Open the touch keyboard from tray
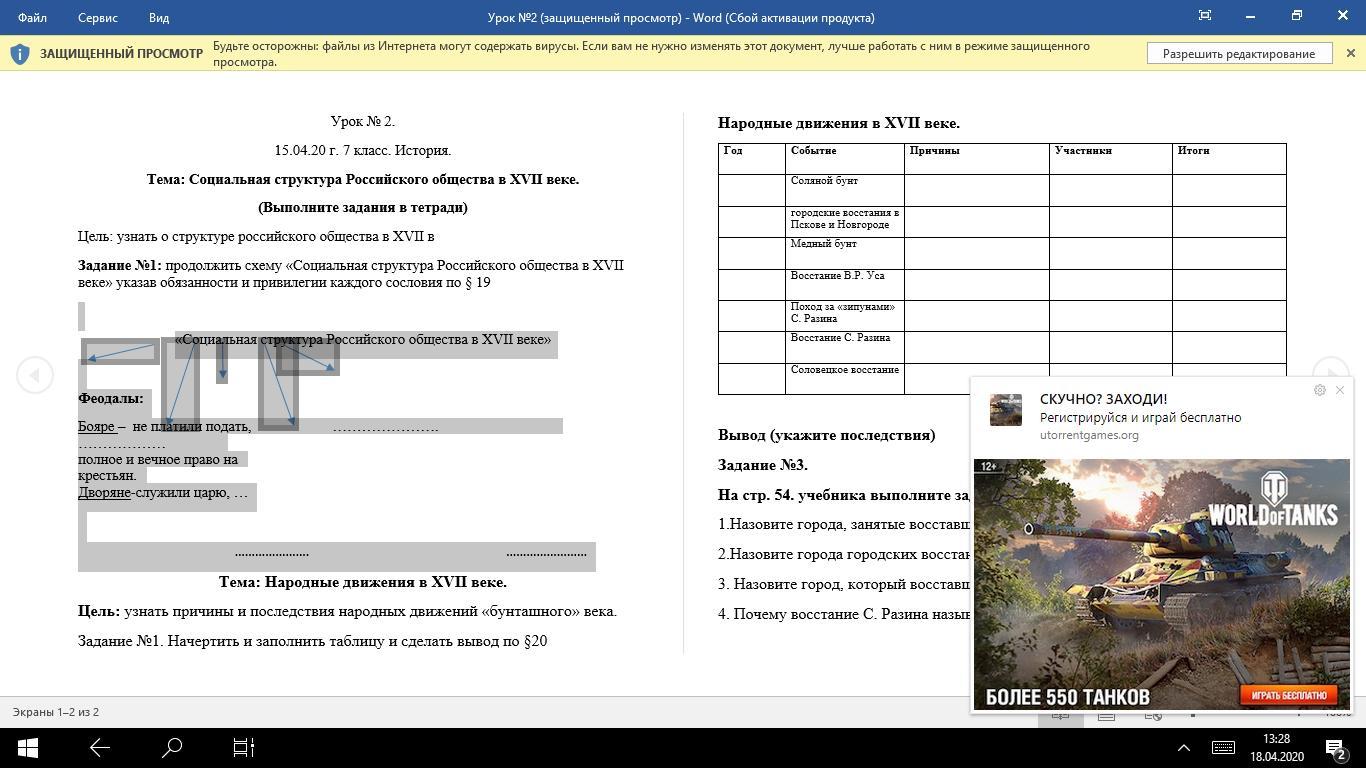Image resolution: width=1366 pixels, height=768 pixels. tap(1223, 747)
